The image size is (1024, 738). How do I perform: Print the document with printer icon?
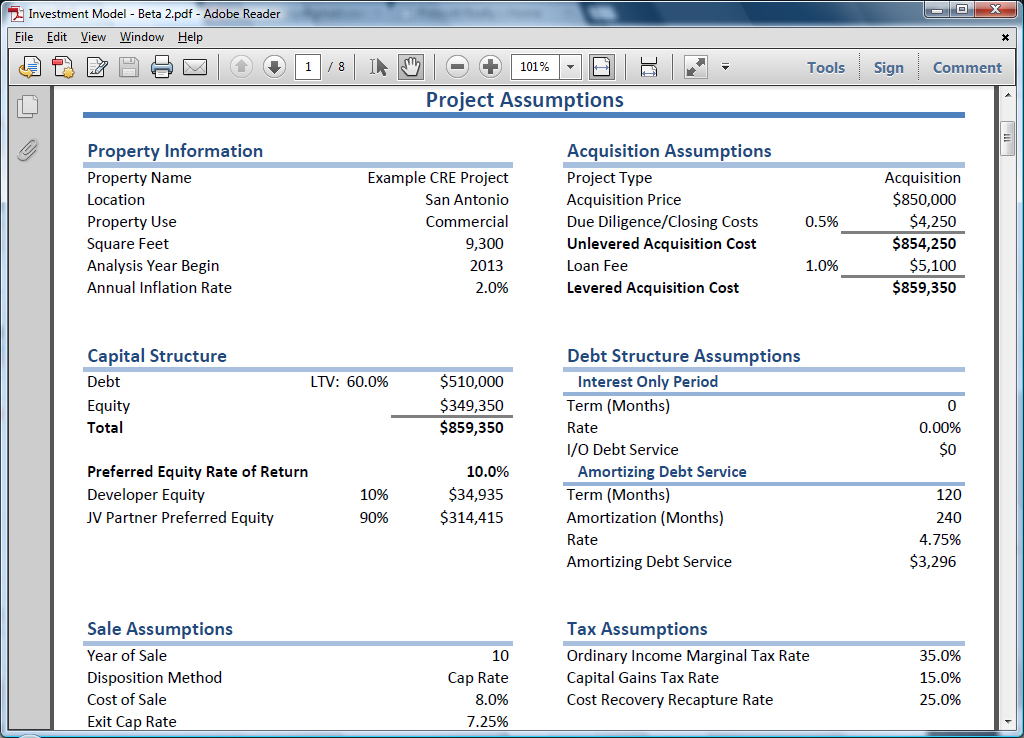(161, 67)
